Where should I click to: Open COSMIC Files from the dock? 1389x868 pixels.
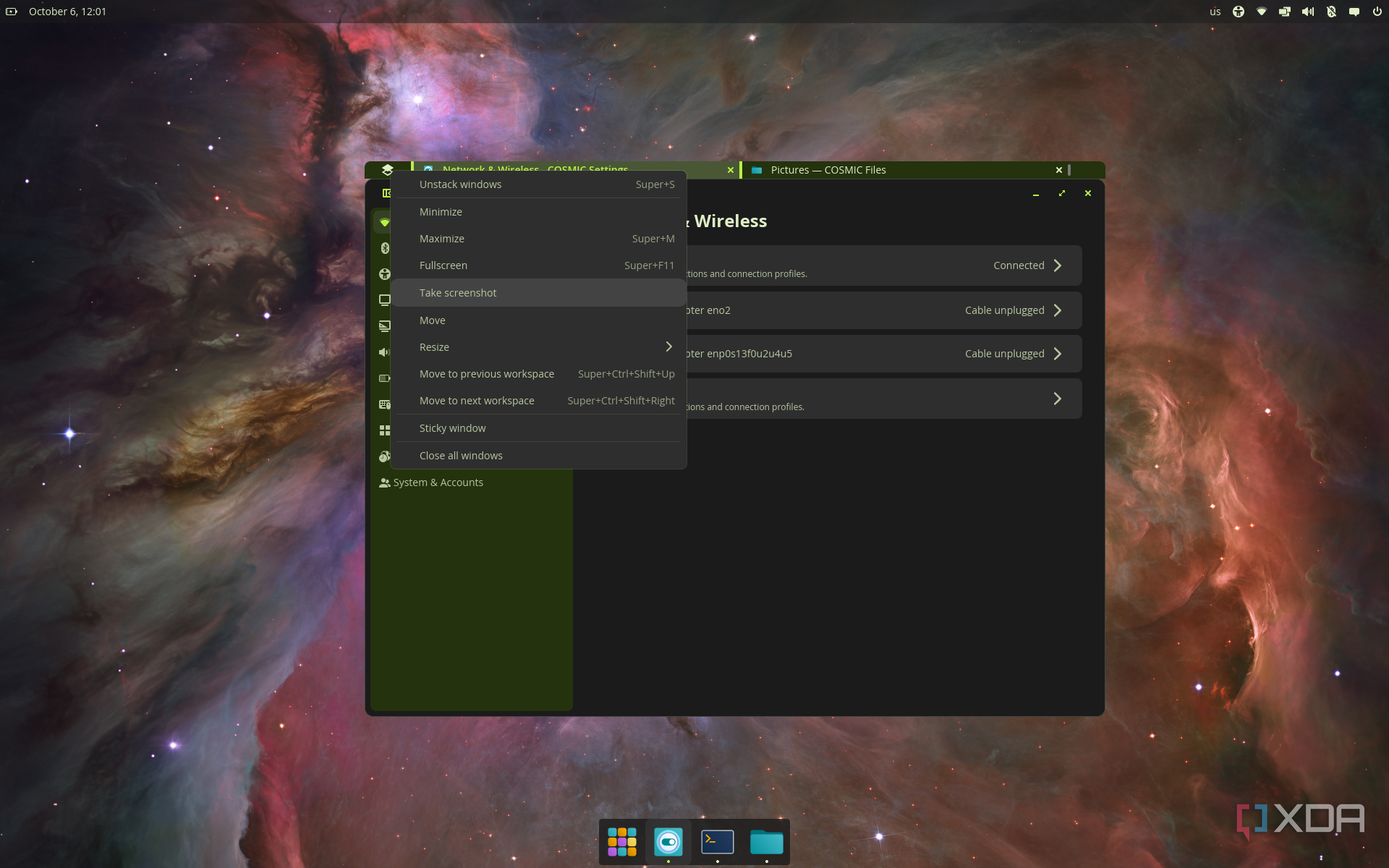tap(767, 842)
